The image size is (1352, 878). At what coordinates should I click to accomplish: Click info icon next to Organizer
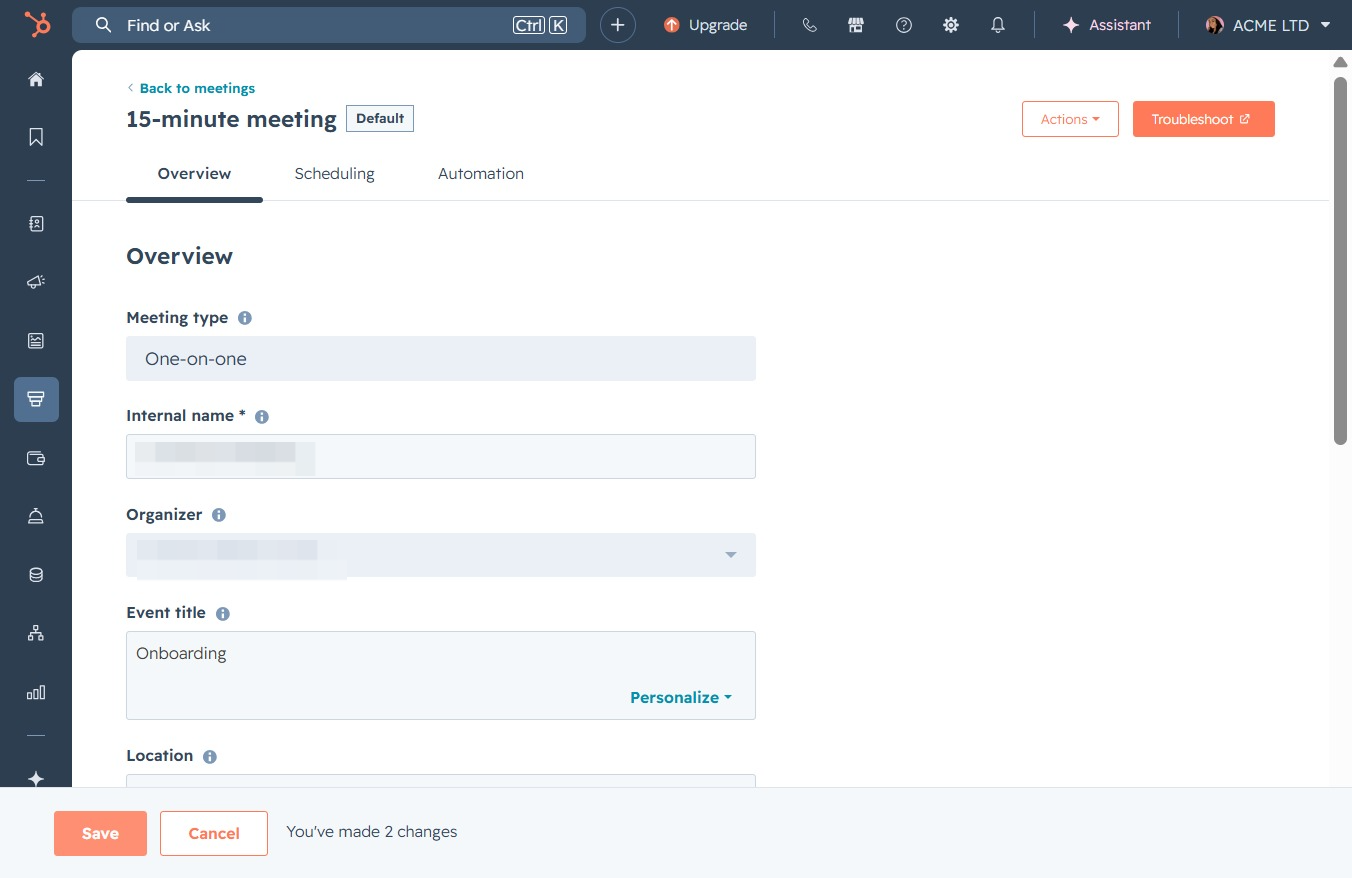tap(219, 515)
